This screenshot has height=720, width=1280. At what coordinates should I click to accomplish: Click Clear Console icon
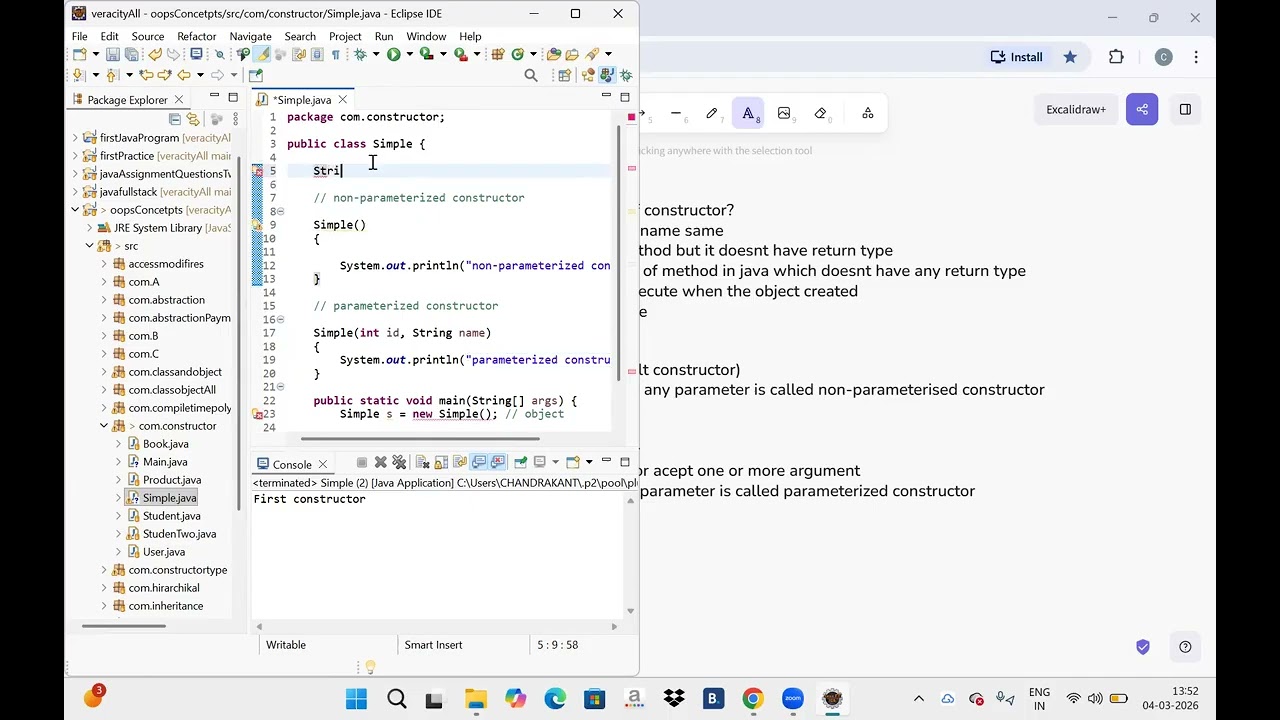coord(422,463)
